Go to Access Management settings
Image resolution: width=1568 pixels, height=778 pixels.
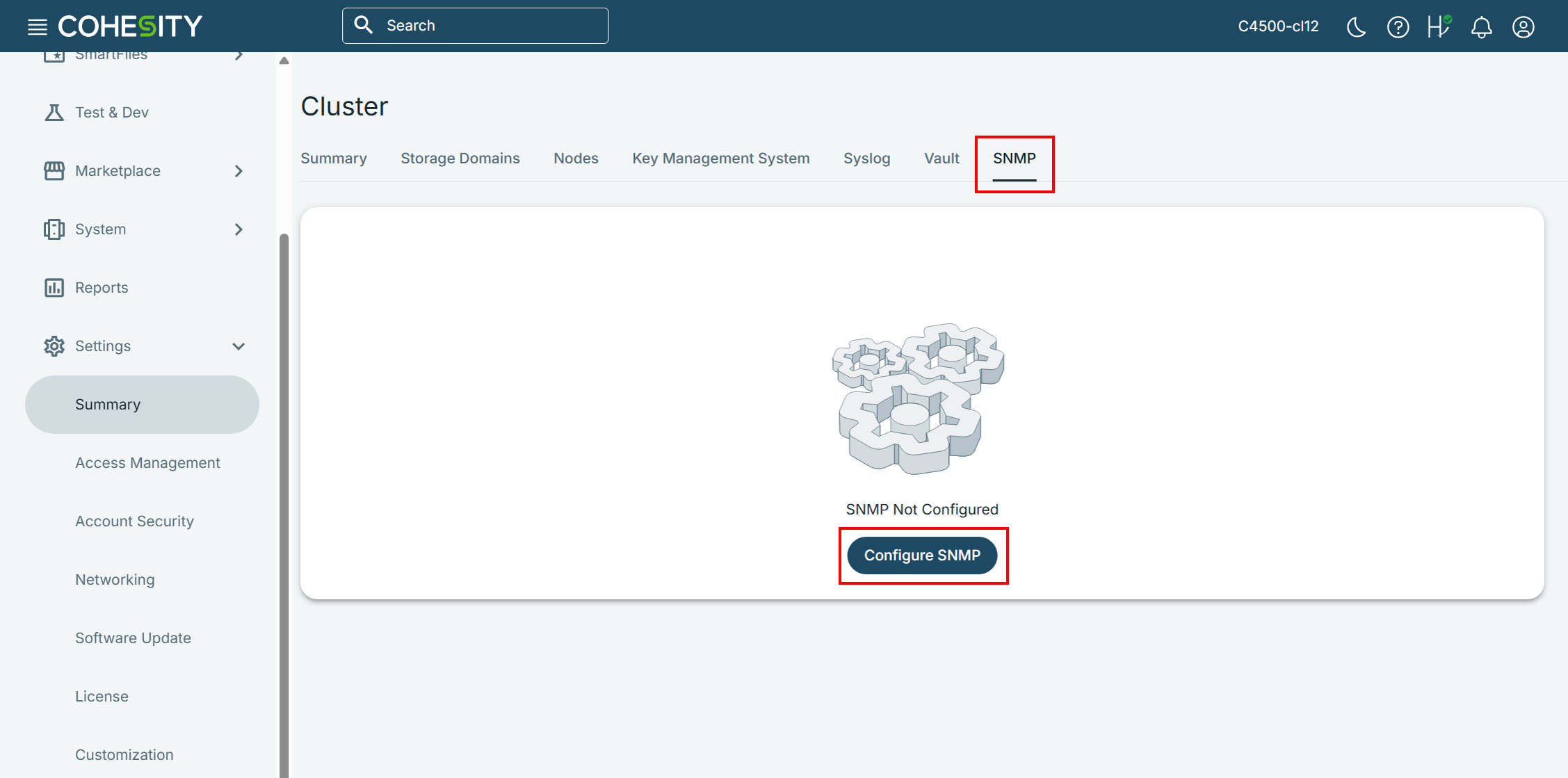click(x=147, y=462)
